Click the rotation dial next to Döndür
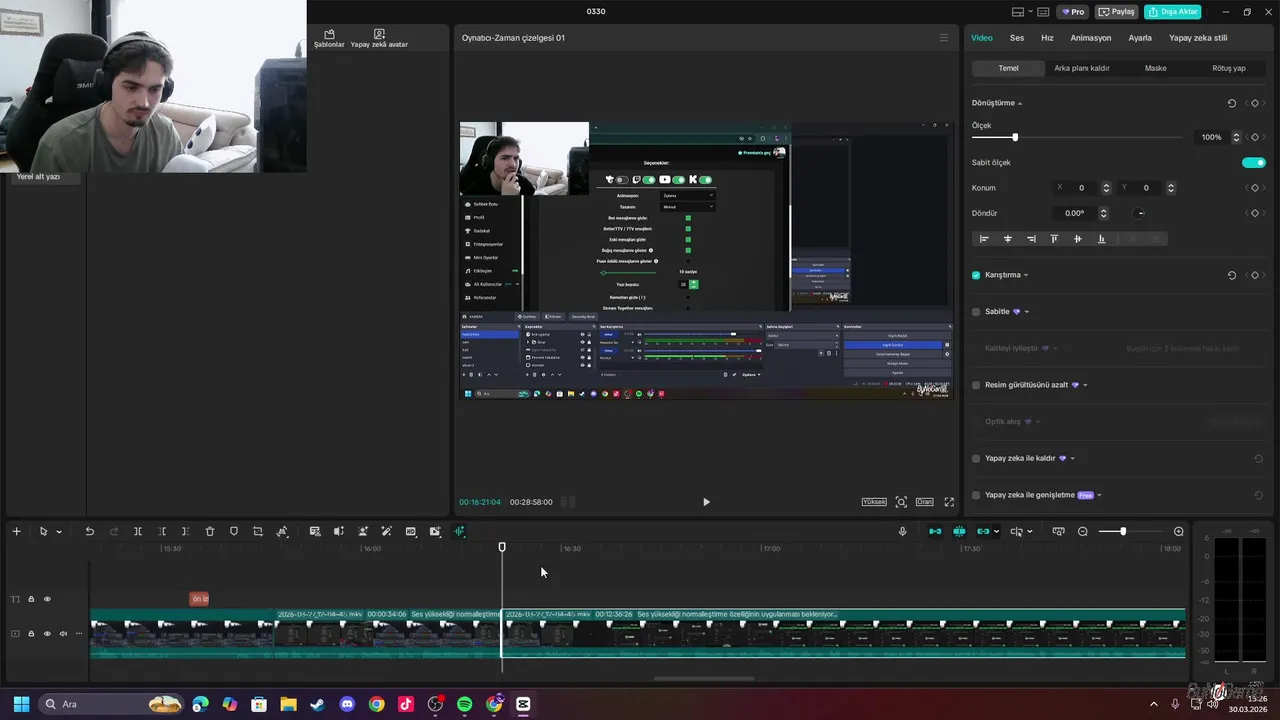 click(1139, 213)
